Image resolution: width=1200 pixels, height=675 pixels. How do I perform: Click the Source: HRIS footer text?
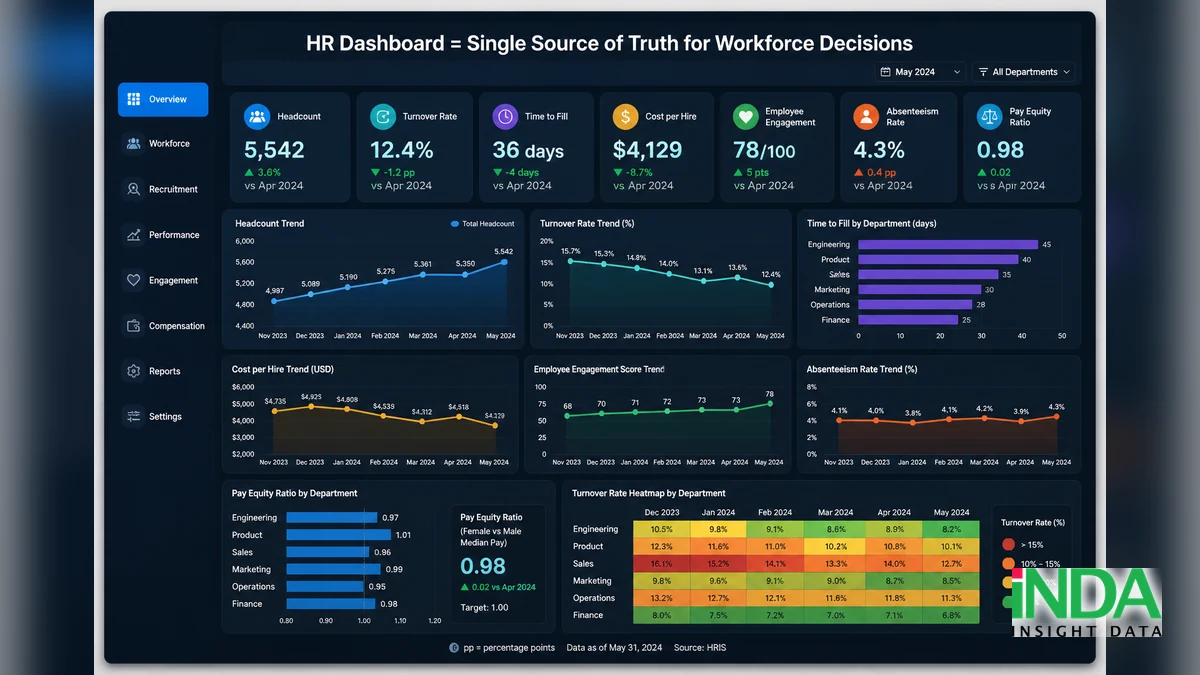[700, 648]
